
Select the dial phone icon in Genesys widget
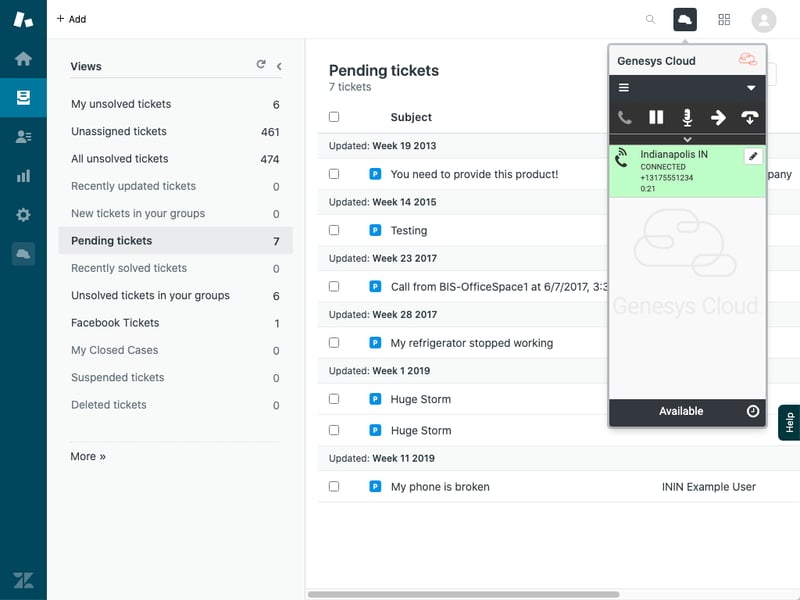coord(624,117)
